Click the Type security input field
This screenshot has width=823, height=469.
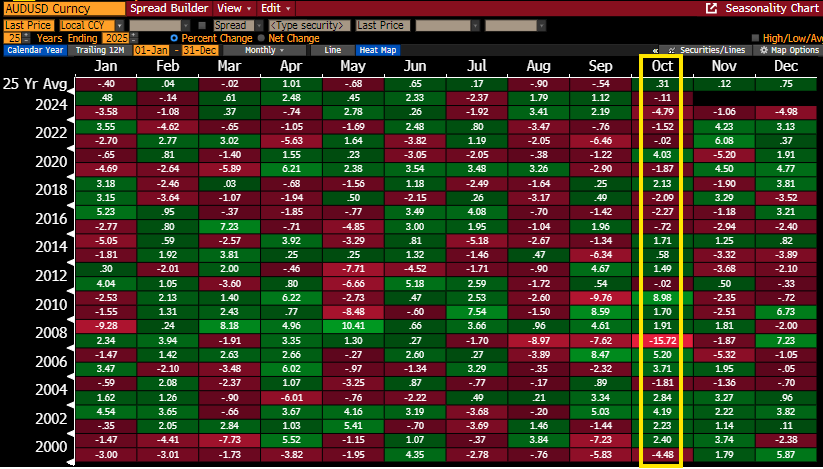click(x=309, y=24)
